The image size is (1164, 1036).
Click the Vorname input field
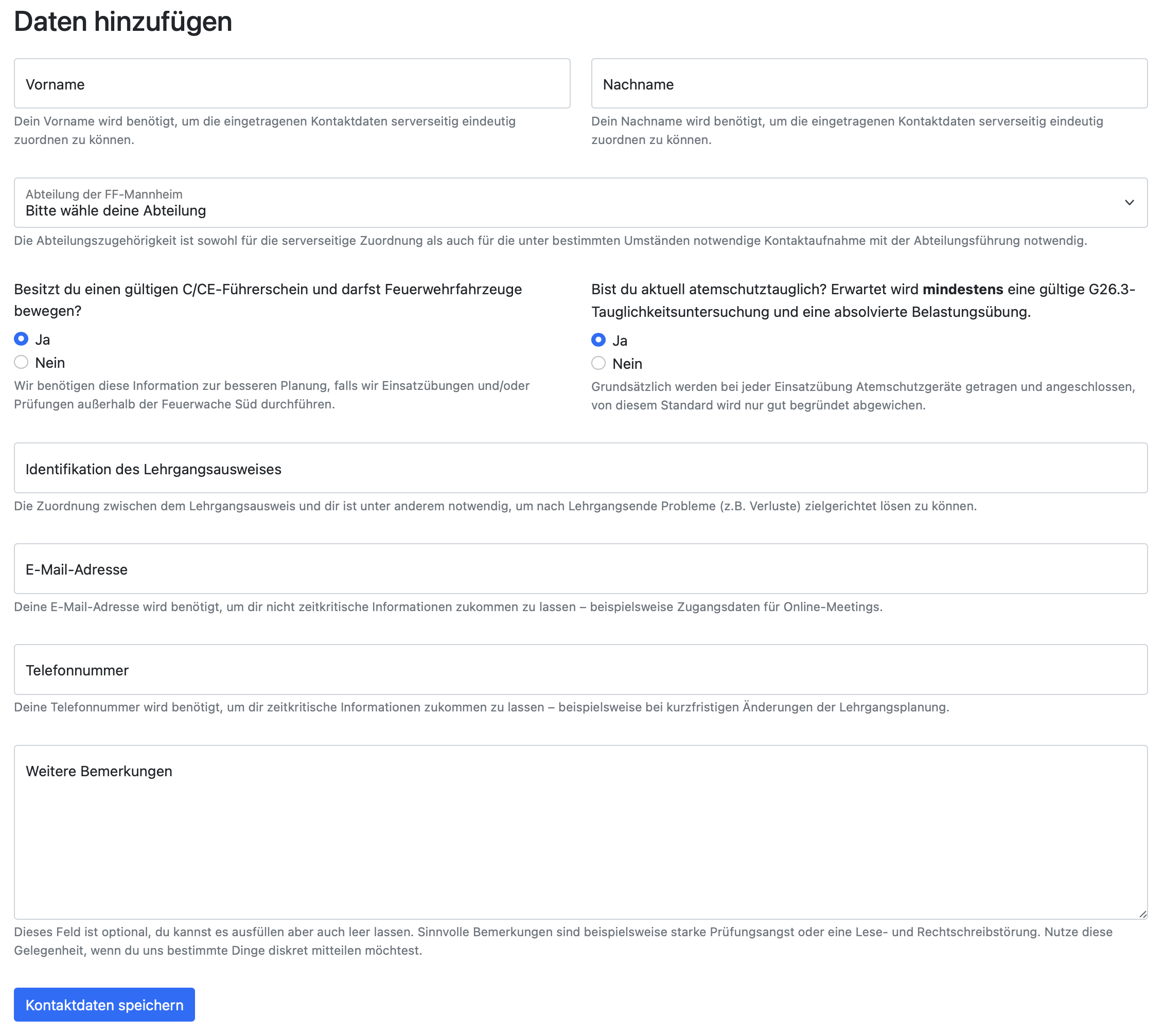point(292,83)
